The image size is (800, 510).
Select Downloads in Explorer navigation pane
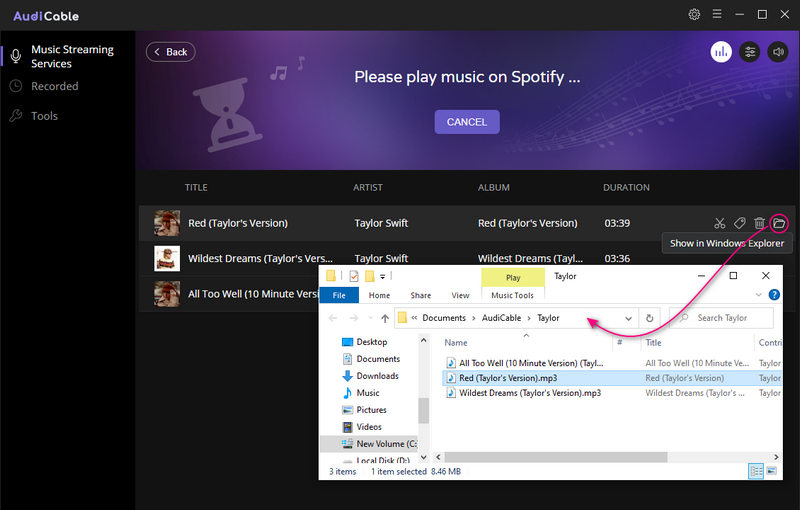[370, 376]
